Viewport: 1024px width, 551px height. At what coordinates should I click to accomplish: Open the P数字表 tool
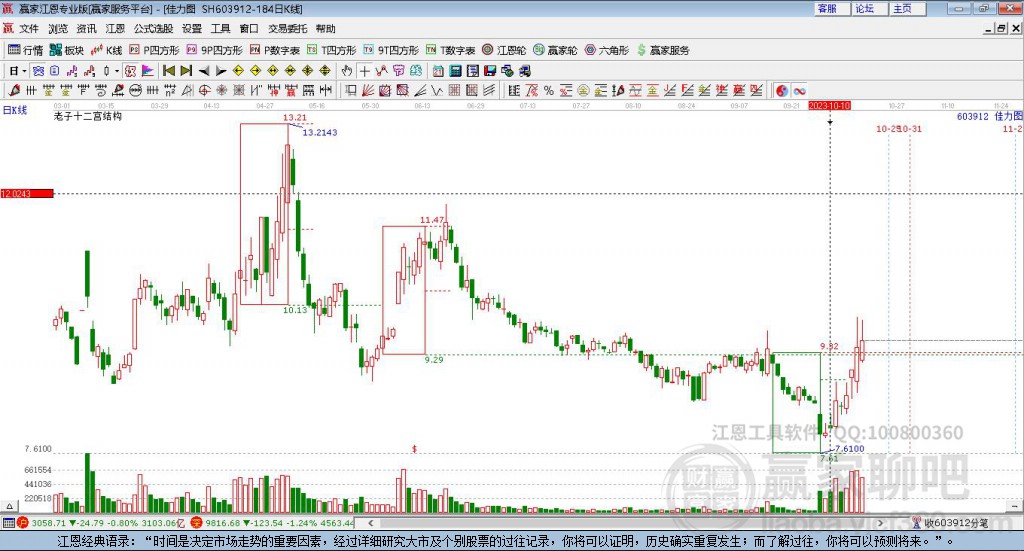pyautogui.click(x=274, y=50)
